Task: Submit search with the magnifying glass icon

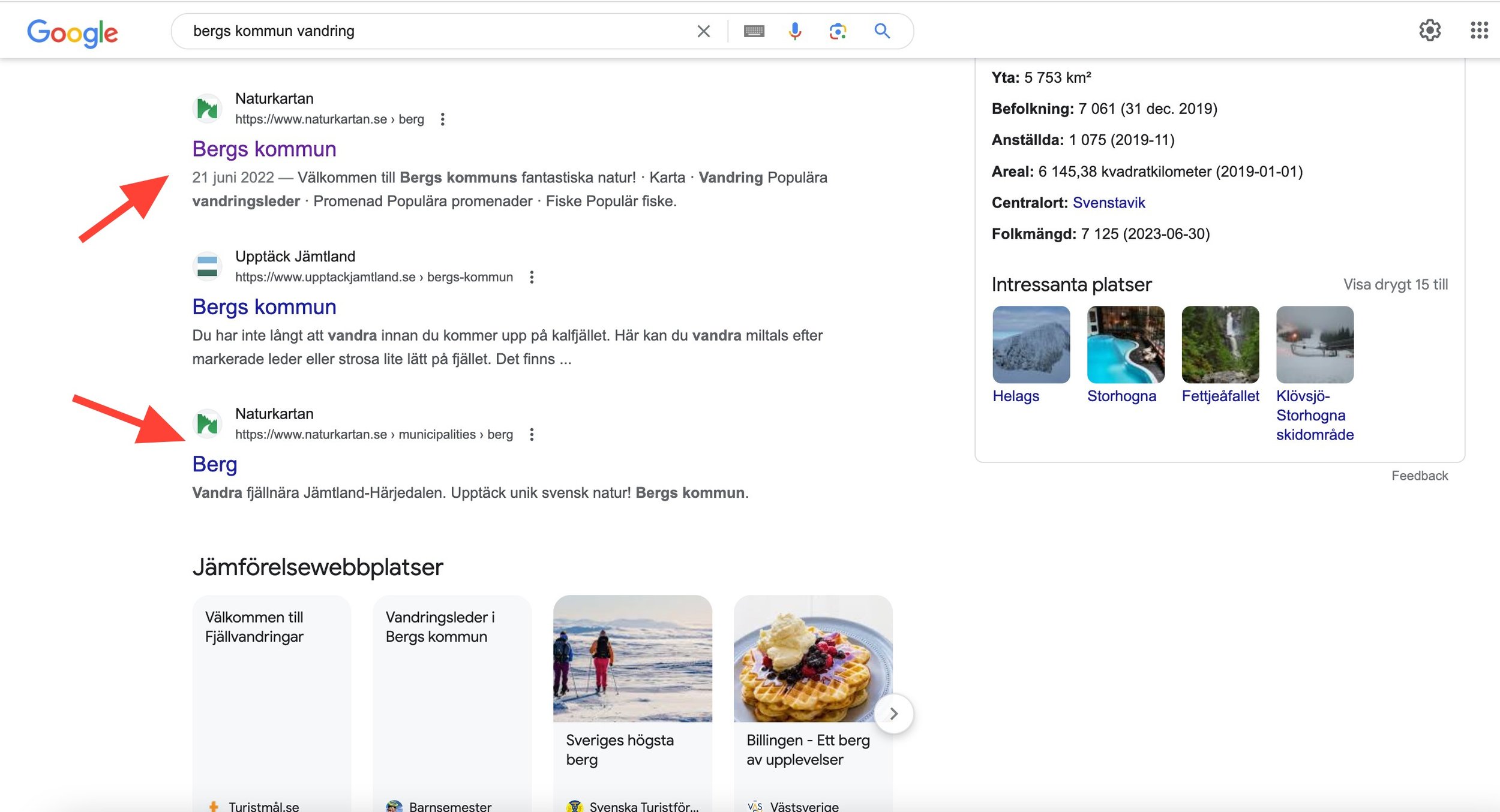Action: [x=881, y=31]
